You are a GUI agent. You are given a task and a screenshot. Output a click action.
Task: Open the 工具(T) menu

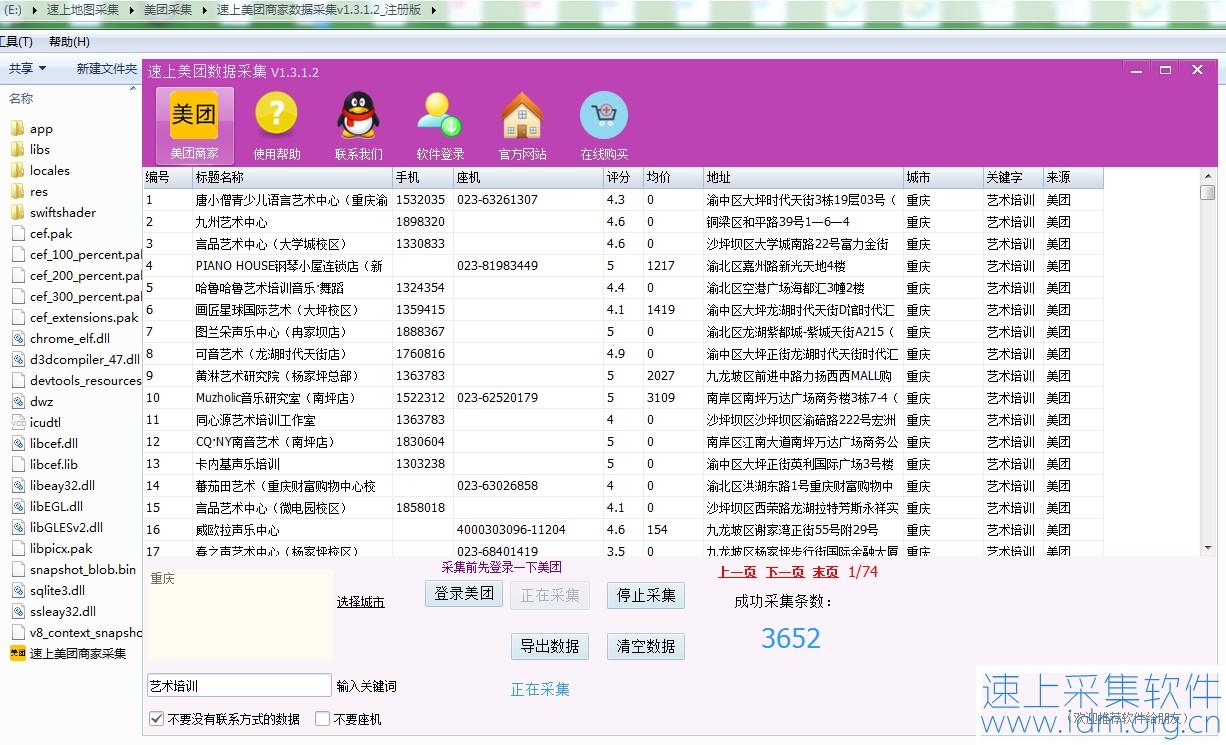(x=16, y=41)
